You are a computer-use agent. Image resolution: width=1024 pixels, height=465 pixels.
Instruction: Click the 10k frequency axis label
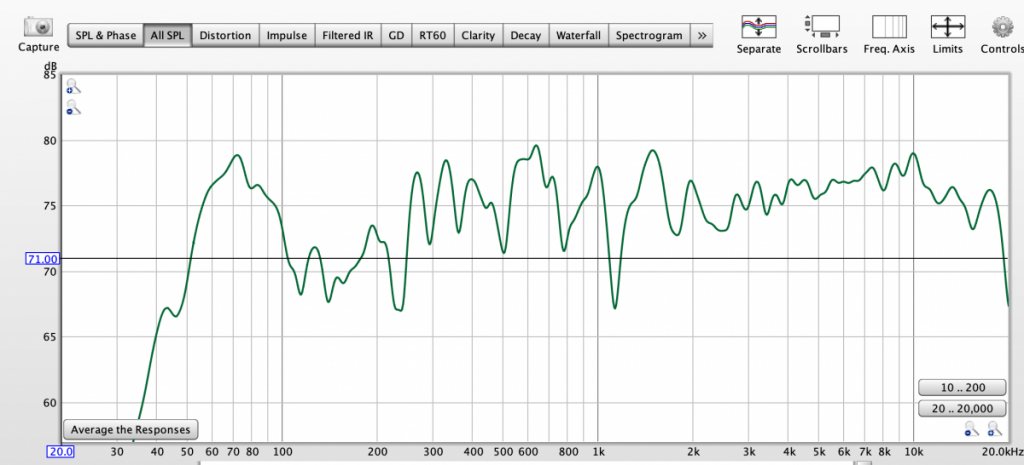tap(913, 451)
